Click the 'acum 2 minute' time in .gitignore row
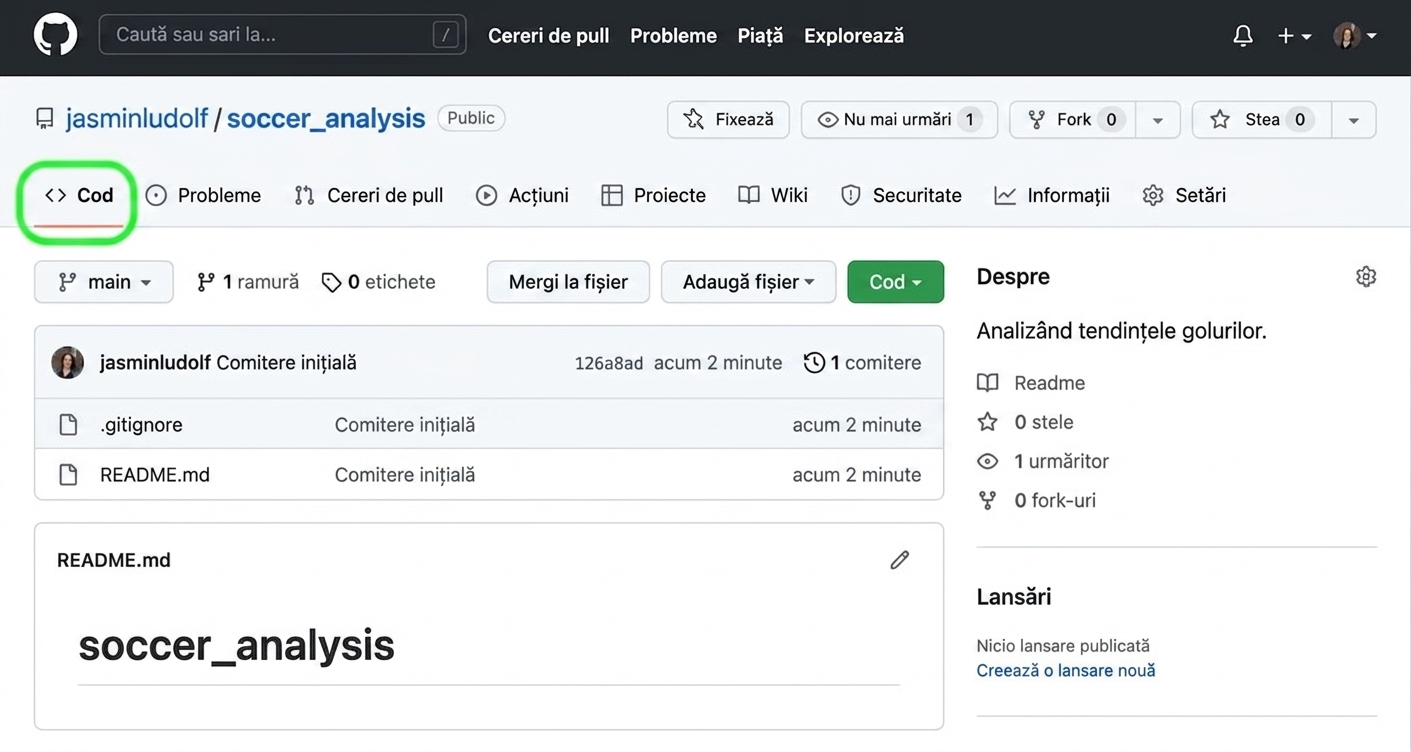This screenshot has height=752, width=1411. (857, 425)
